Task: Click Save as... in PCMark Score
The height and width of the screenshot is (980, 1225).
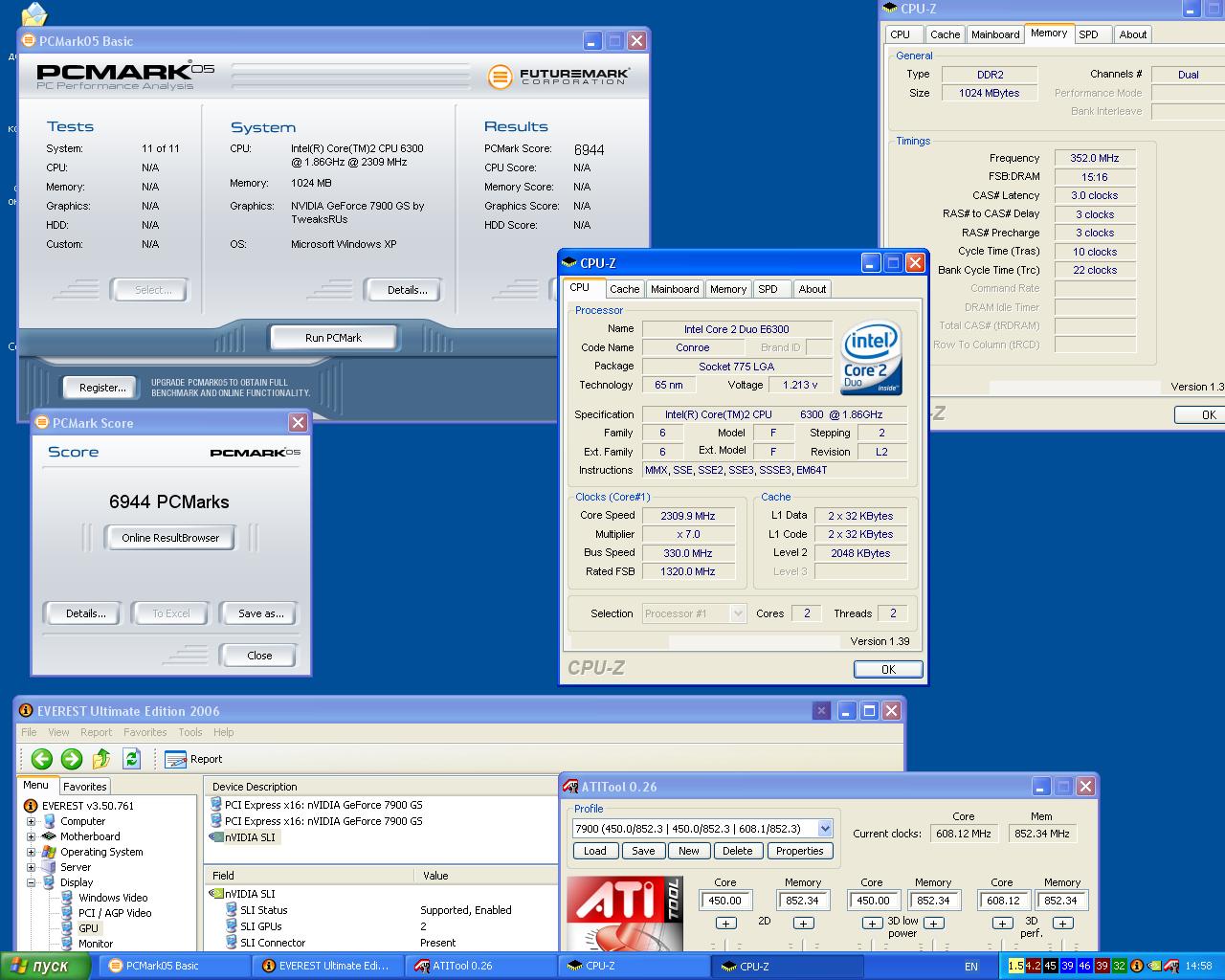Action: click(x=260, y=613)
